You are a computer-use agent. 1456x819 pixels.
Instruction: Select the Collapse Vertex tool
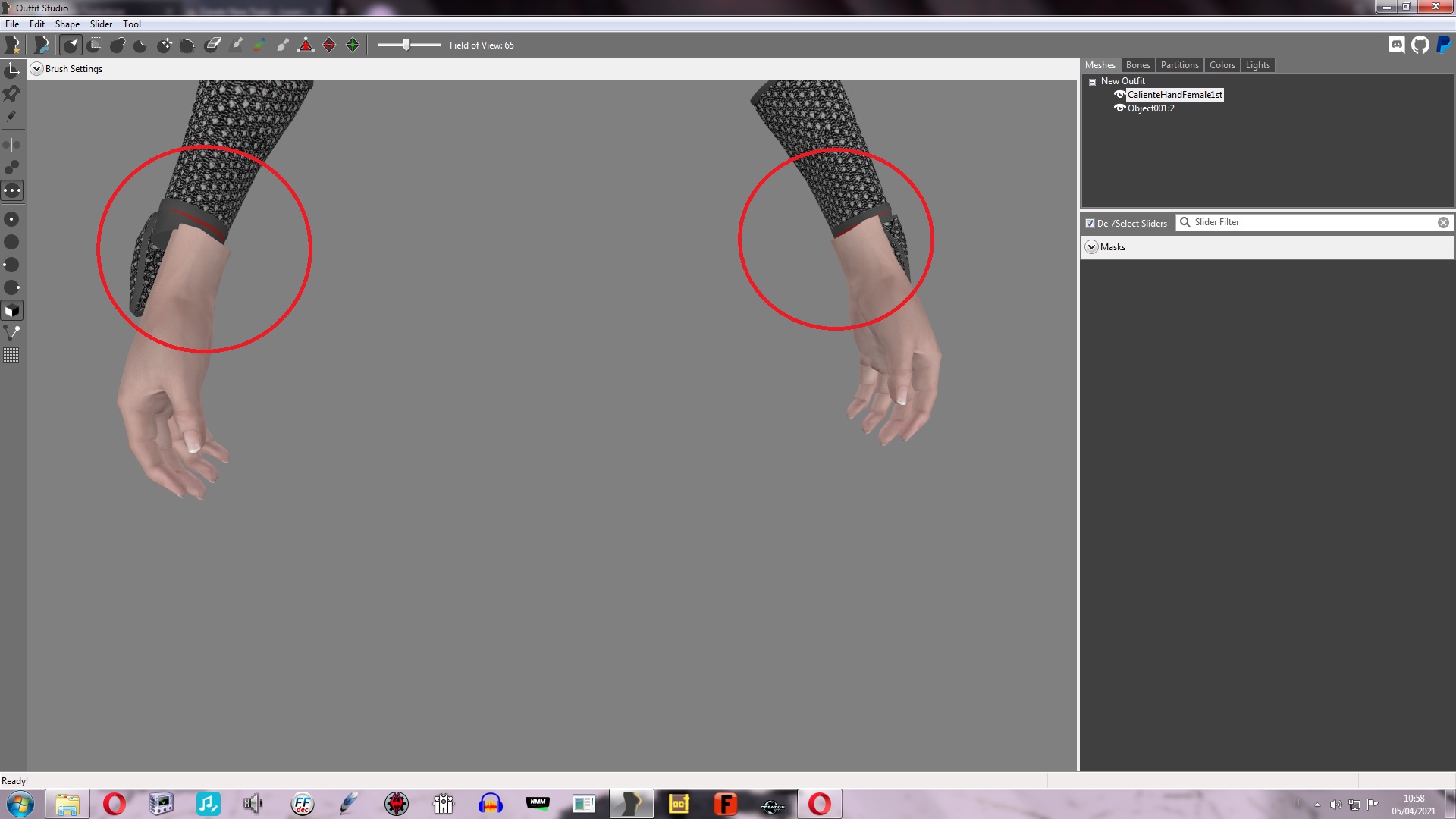[306, 45]
